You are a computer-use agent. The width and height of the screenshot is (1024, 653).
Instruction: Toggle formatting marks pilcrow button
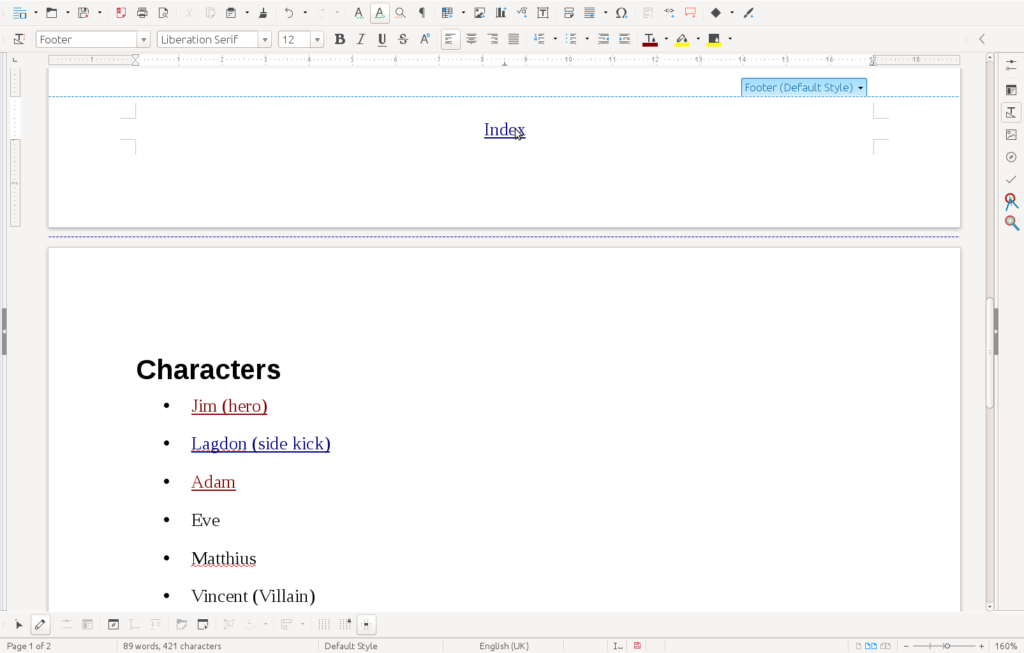[421, 13]
